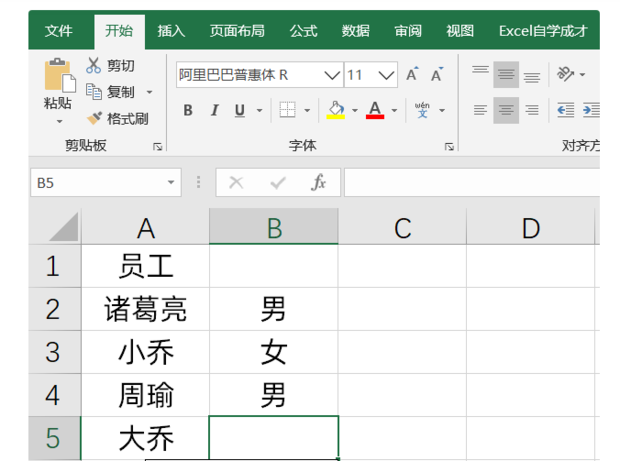Open the 视图 View tab
620x461 pixels.
[x=460, y=30]
